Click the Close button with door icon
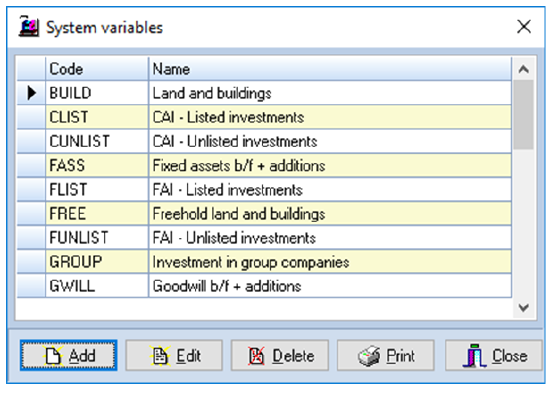 [494, 355]
